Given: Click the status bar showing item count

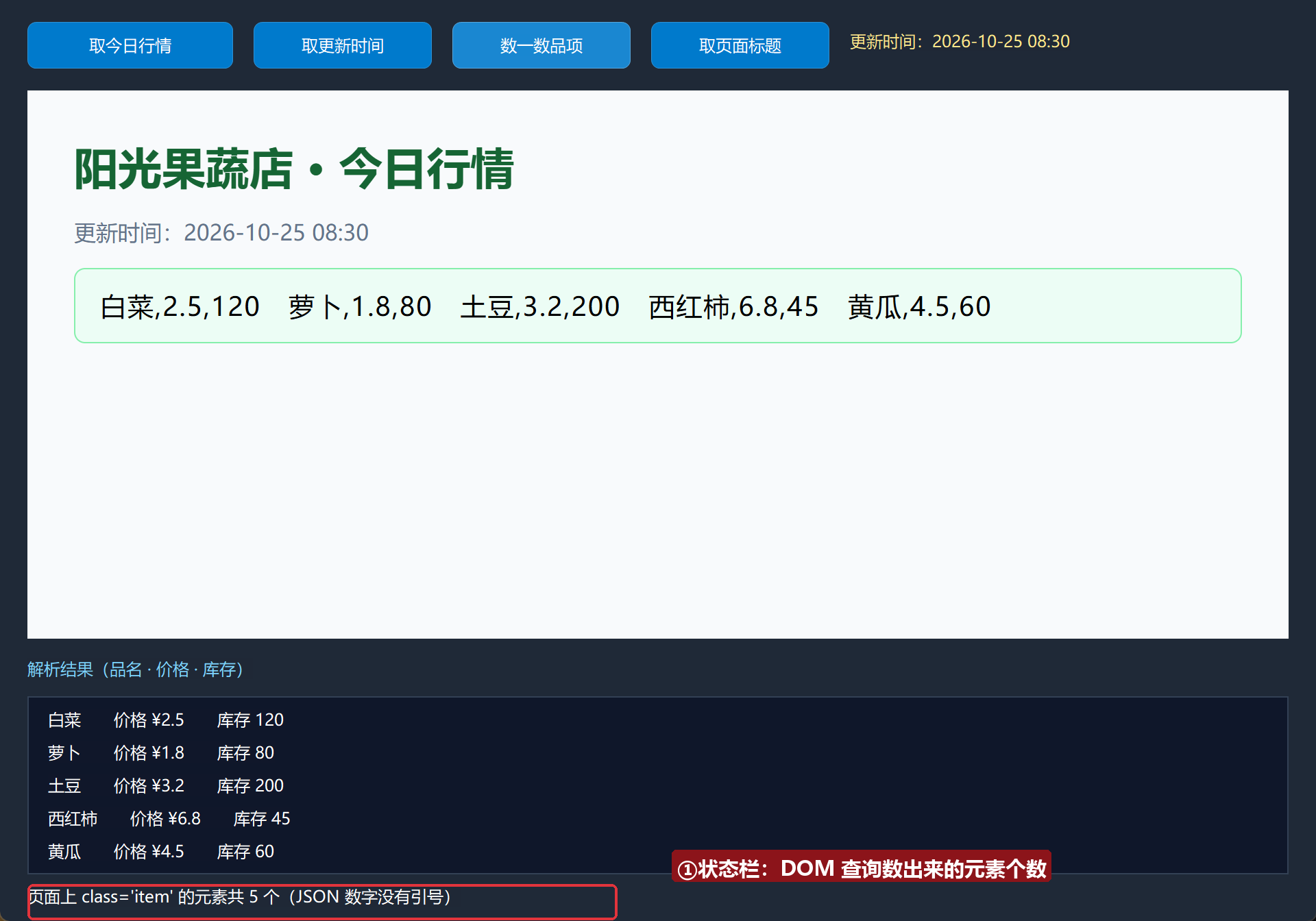Looking at the screenshot, I should (322, 902).
